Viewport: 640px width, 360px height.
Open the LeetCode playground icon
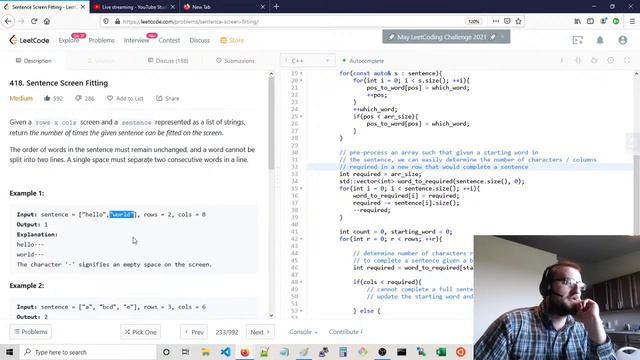(x=578, y=40)
